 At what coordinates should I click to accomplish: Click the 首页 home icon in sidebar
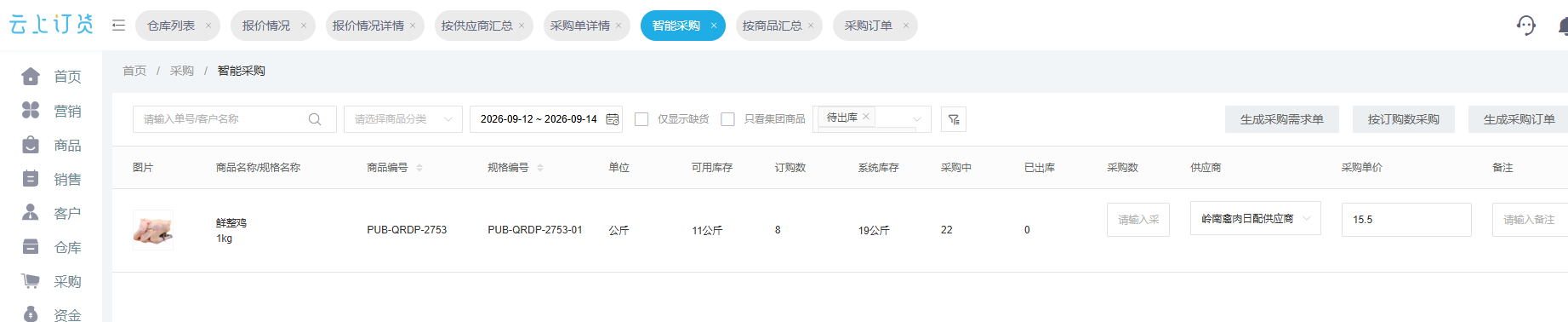pos(31,77)
